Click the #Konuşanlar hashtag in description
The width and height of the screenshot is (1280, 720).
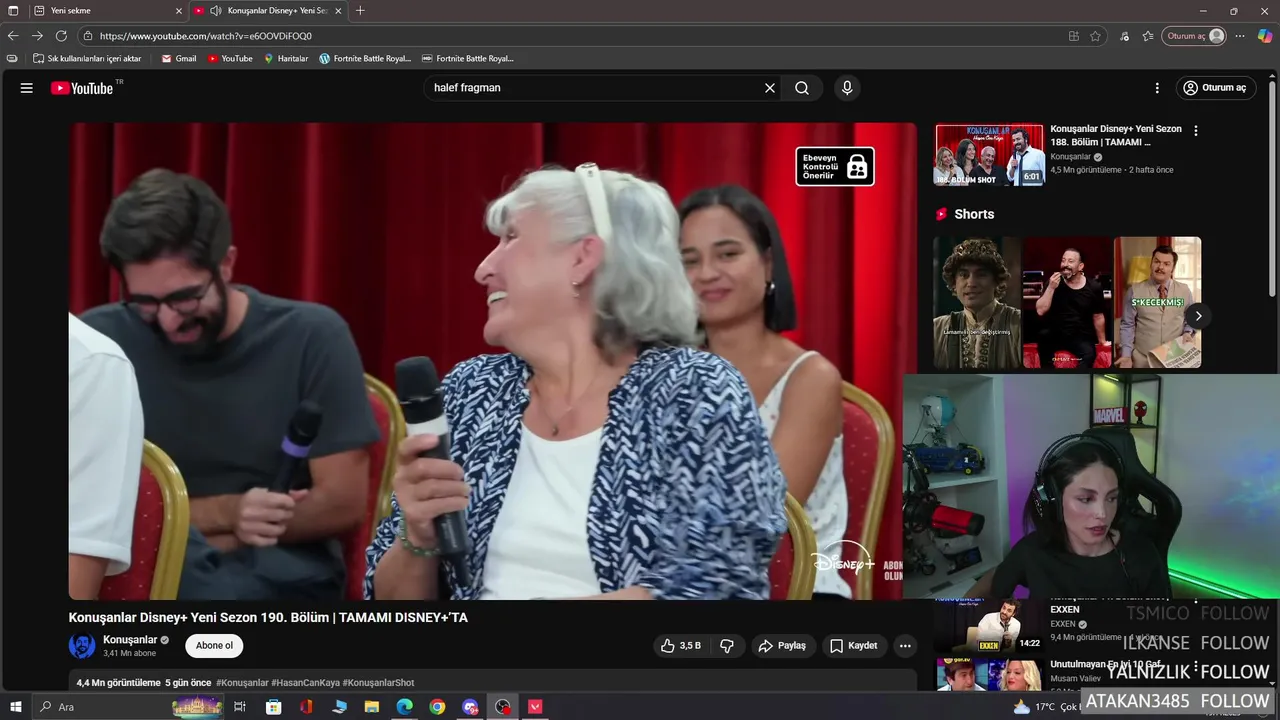point(242,683)
